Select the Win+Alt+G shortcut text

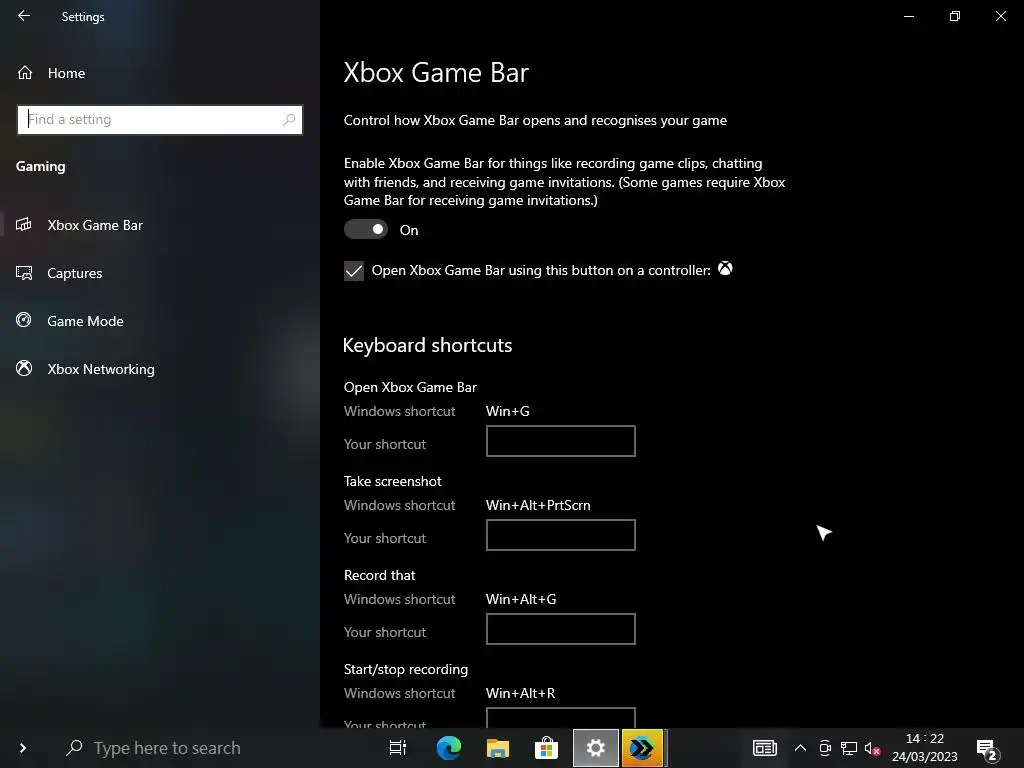pos(521,600)
